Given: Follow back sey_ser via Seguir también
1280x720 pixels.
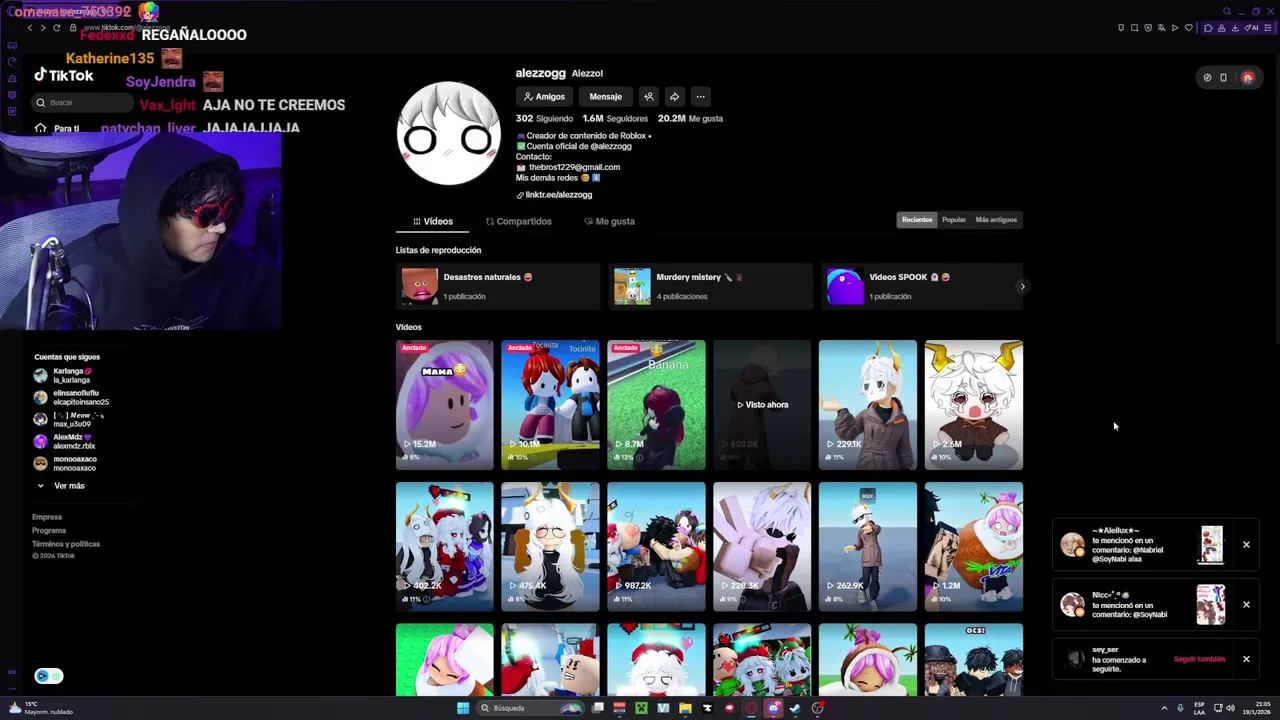Looking at the screenshot, I should click(x=1199, y=660).
